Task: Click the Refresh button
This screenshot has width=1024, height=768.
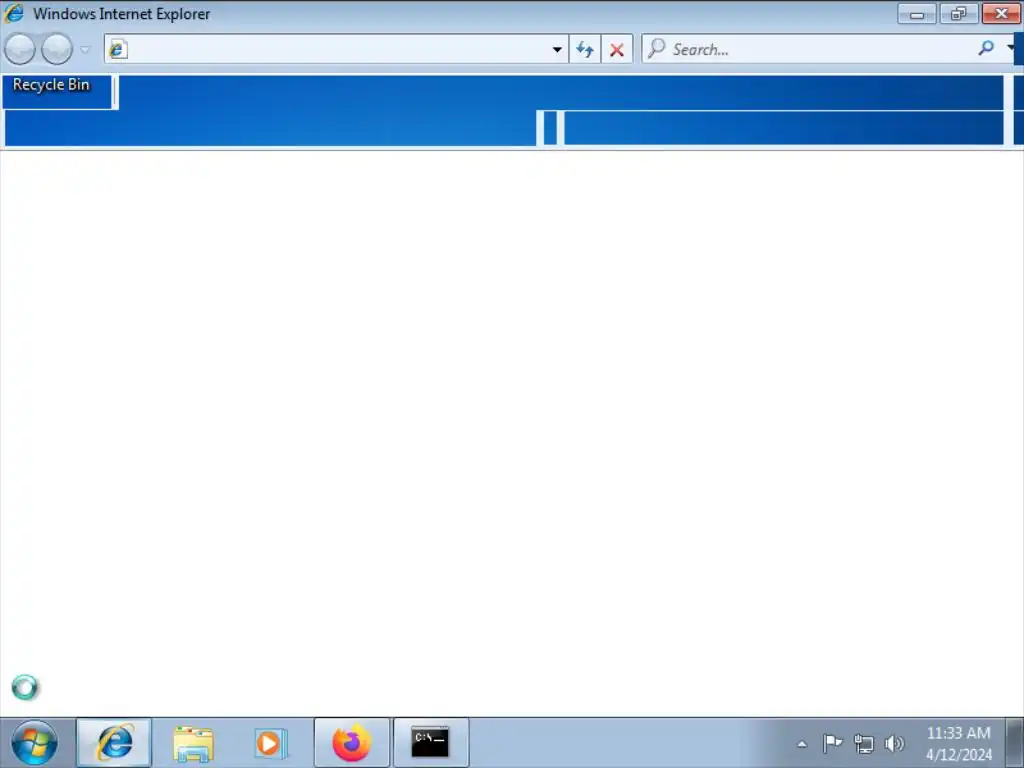Action: click(x=585, y=50)
